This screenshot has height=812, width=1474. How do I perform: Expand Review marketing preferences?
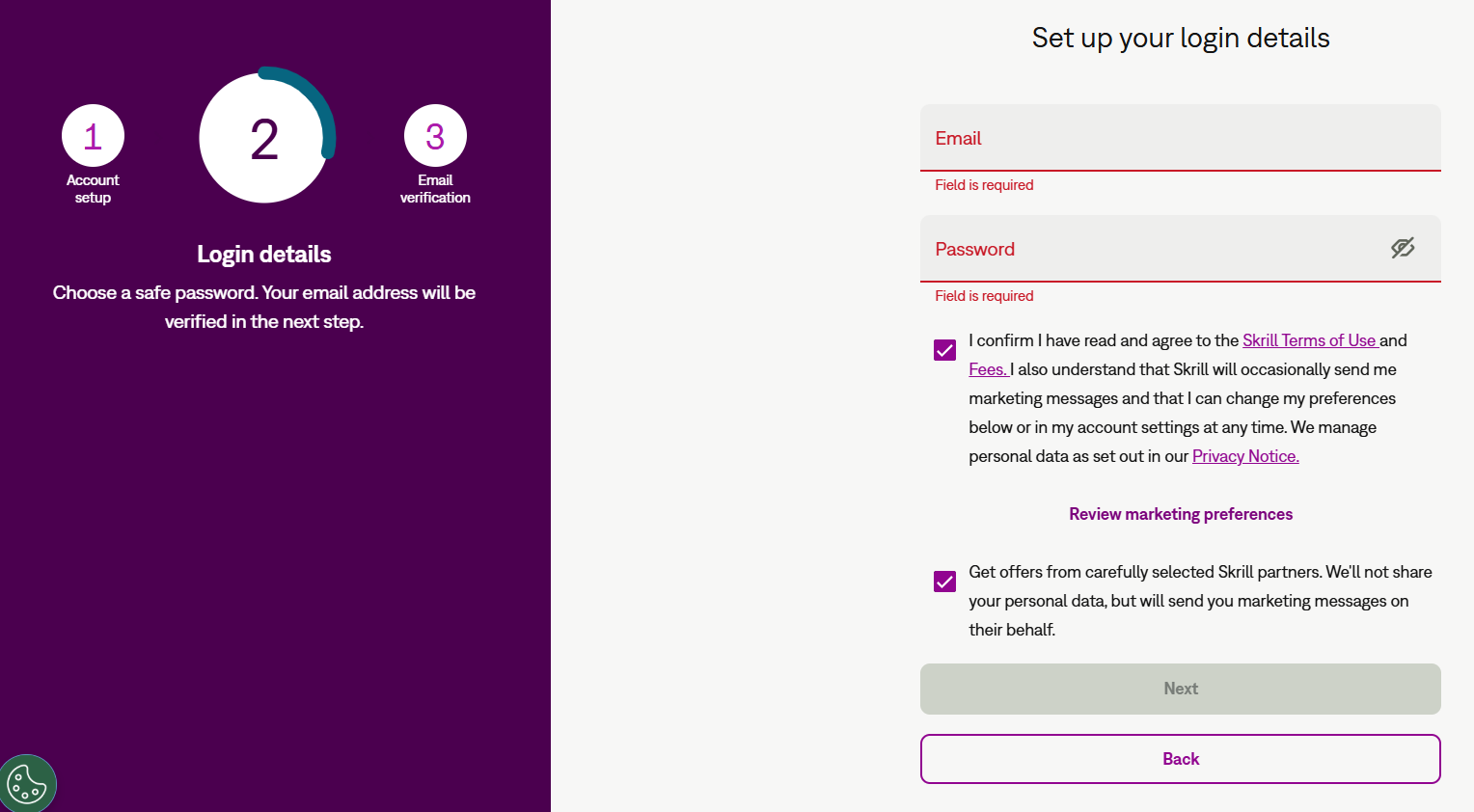(1181, 514)
